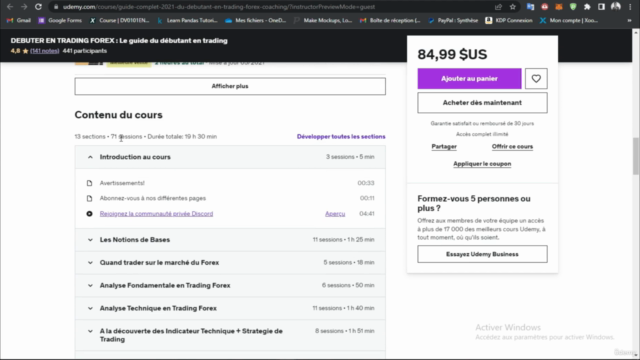
Task: Click the 84,99 $US price
Action: tap(452, 54)
